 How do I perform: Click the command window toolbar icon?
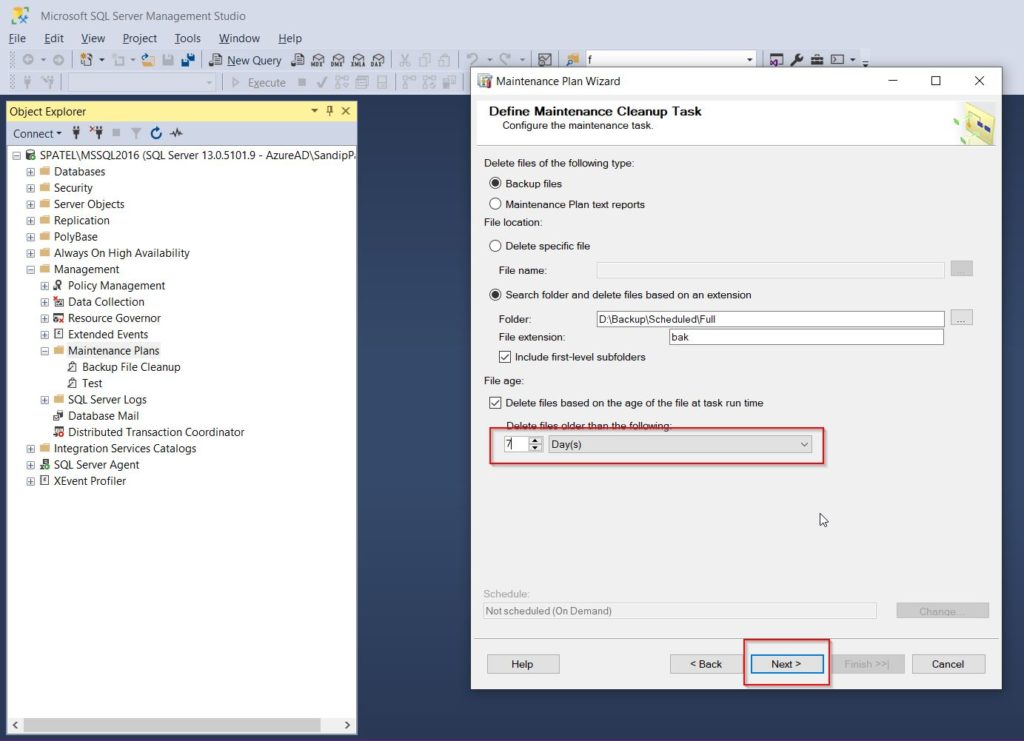click(x=837, y=60)
